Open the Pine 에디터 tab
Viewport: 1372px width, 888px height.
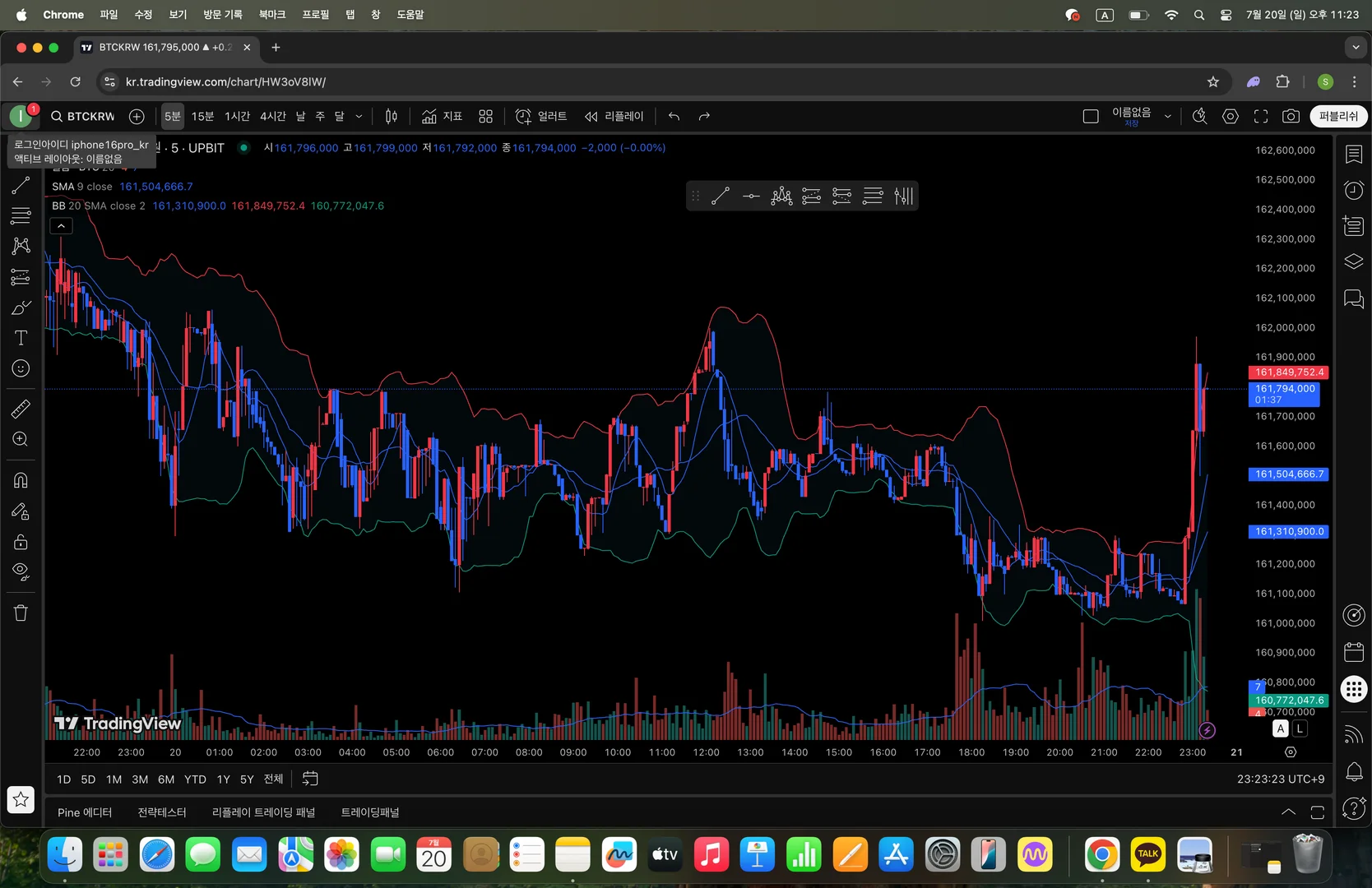[x=85, y=812]
